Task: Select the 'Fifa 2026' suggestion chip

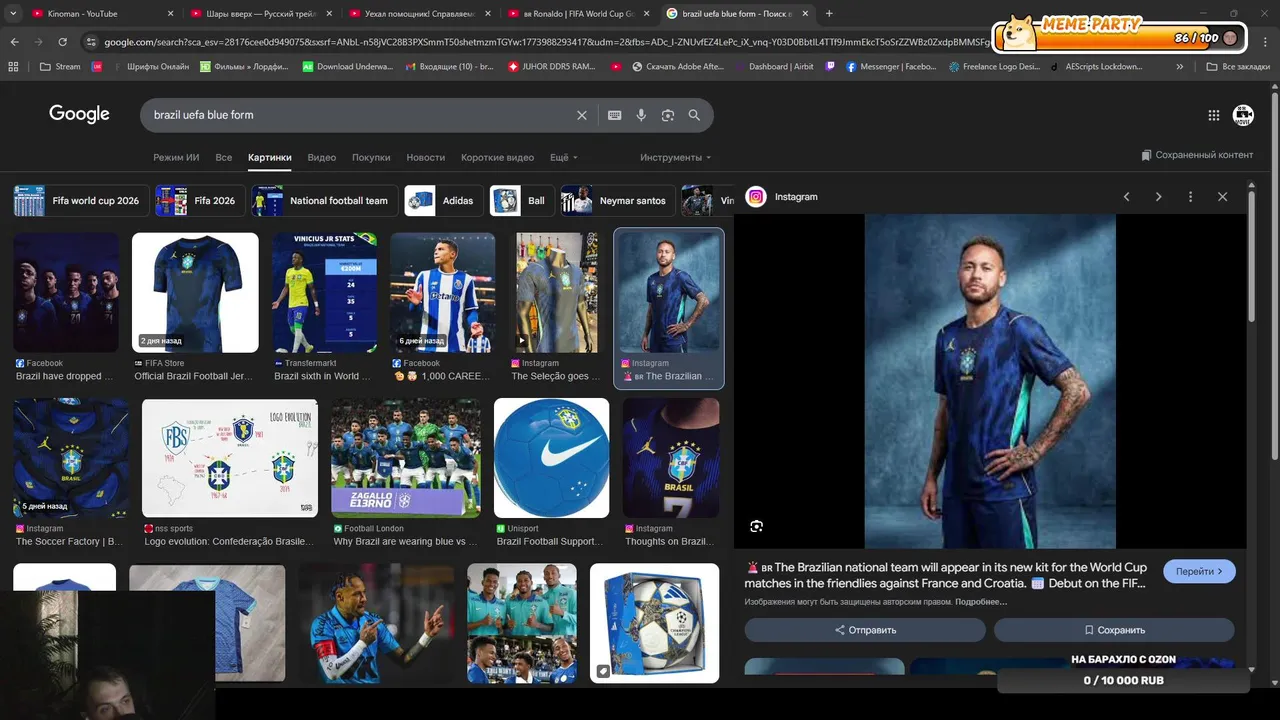Action: point(199,201)
